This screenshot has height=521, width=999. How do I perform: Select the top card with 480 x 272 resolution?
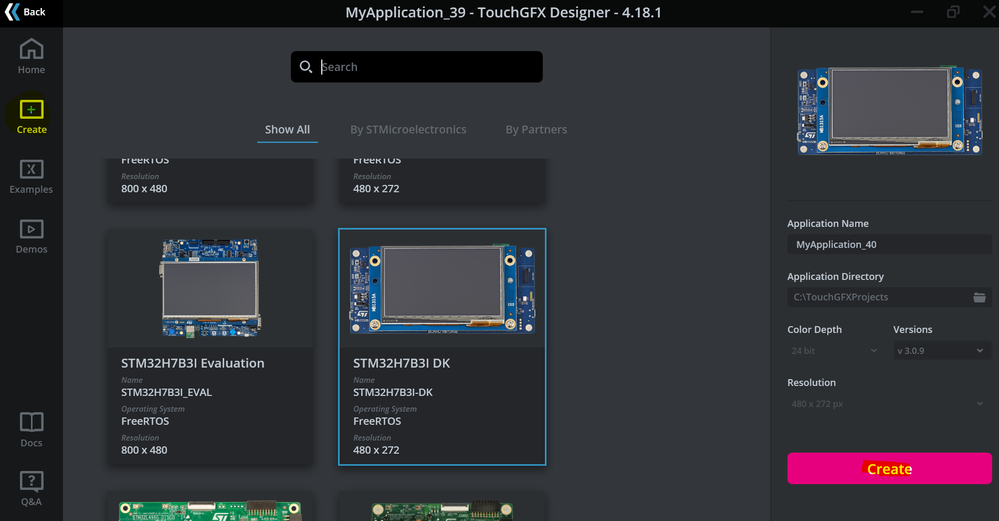[442, 181]
